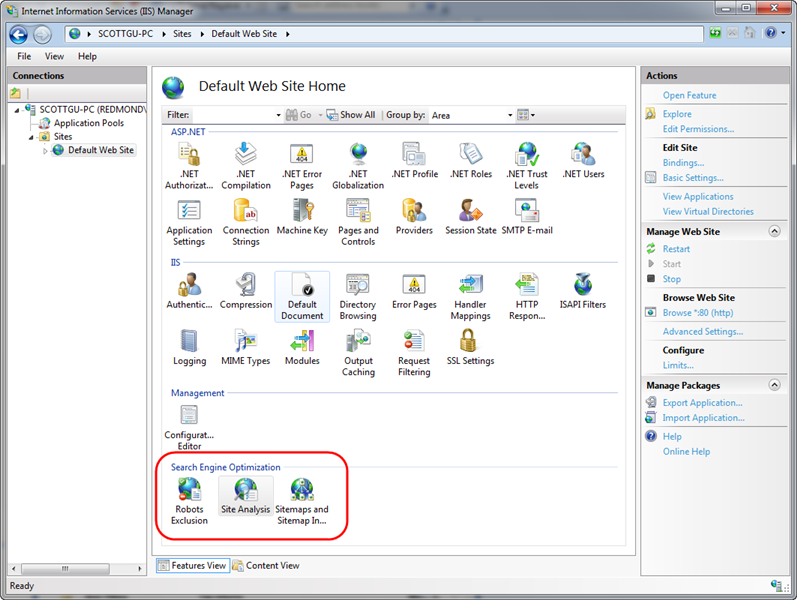This screenshot has width=797, height=600.
Task: Click the Filter text input field
Action: coord(232,115)
